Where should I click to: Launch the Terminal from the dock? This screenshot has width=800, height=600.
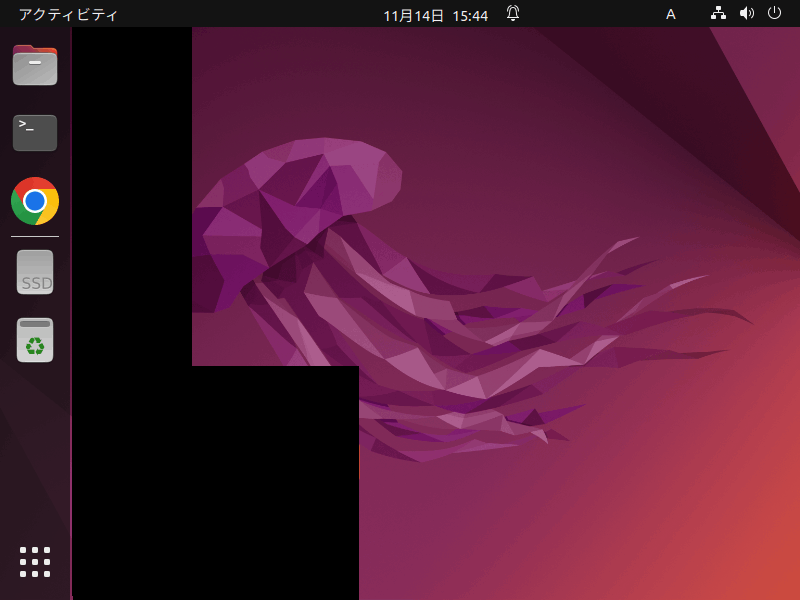pos(35,133)
